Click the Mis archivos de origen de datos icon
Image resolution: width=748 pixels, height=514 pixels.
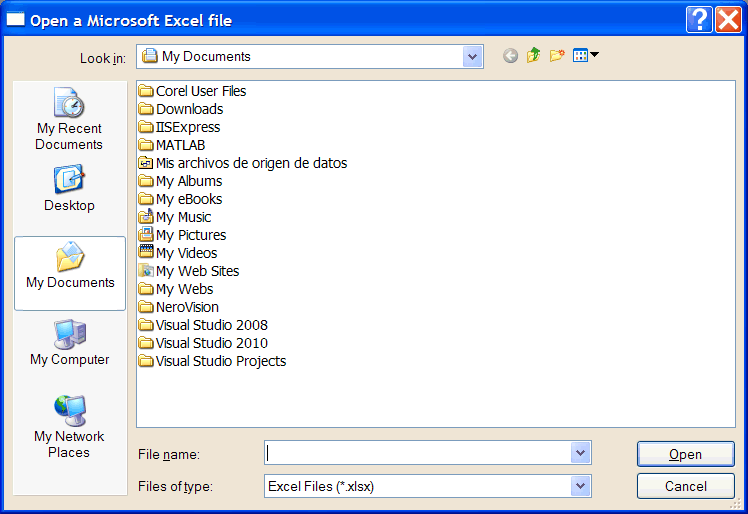146,163
